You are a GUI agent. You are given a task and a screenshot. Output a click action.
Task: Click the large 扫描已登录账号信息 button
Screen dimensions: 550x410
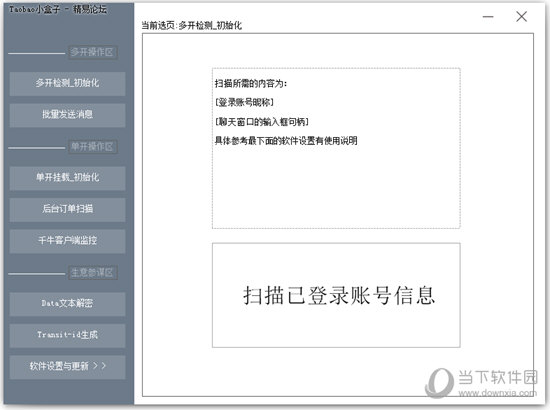(x=336, y=295)
